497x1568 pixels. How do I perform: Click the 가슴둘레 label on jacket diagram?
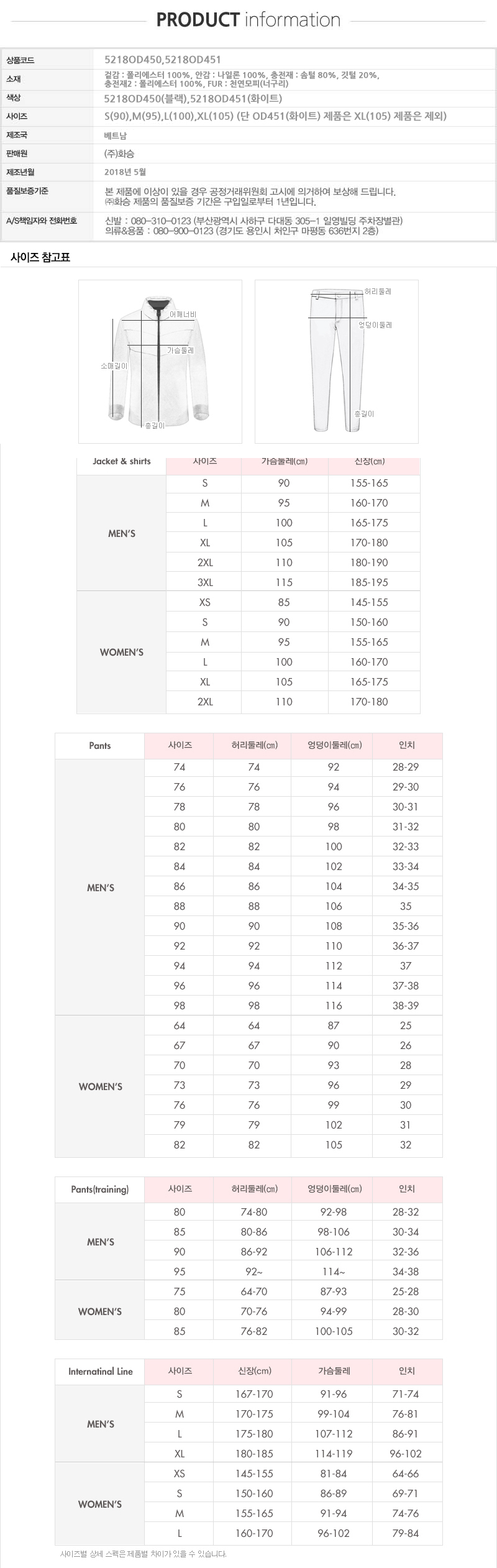click(180, 351)
